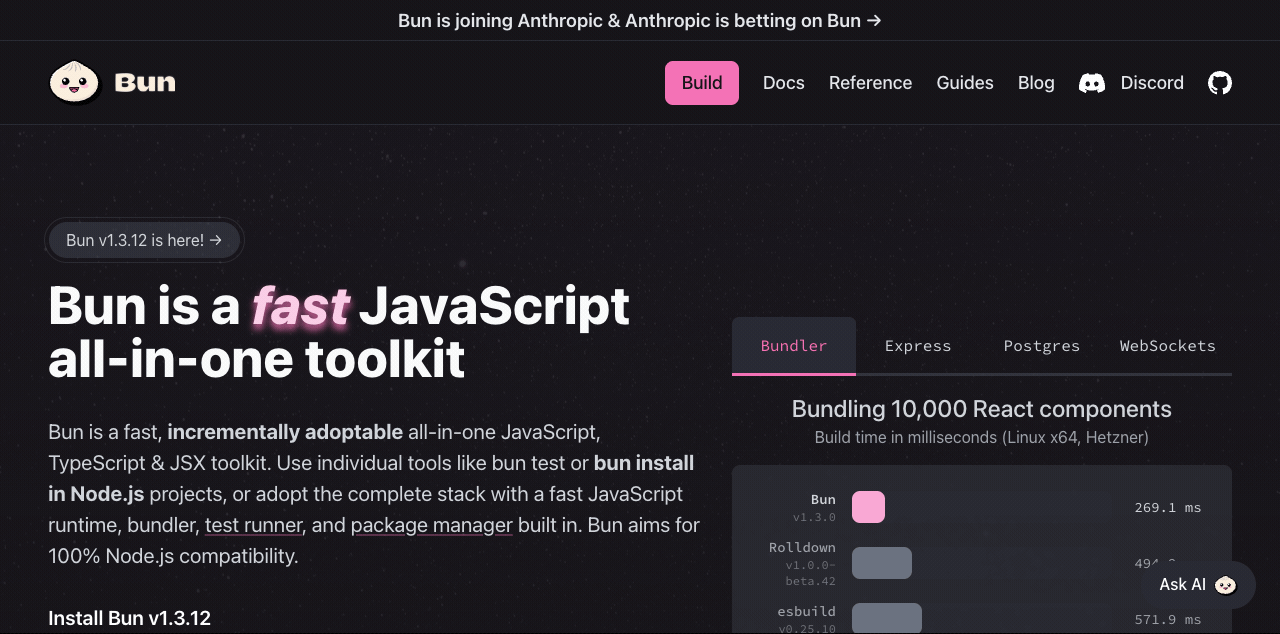
Task: Switch to the WebSockets benchmark tab
Action: 1168,346
